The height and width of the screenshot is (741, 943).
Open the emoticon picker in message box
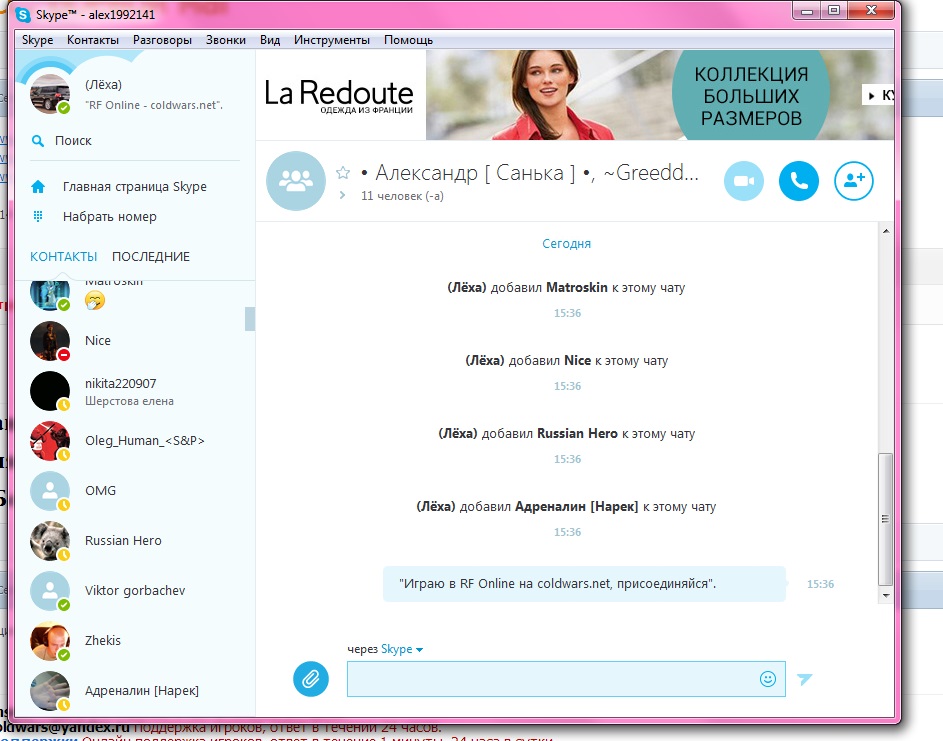[x=768, y=679]
